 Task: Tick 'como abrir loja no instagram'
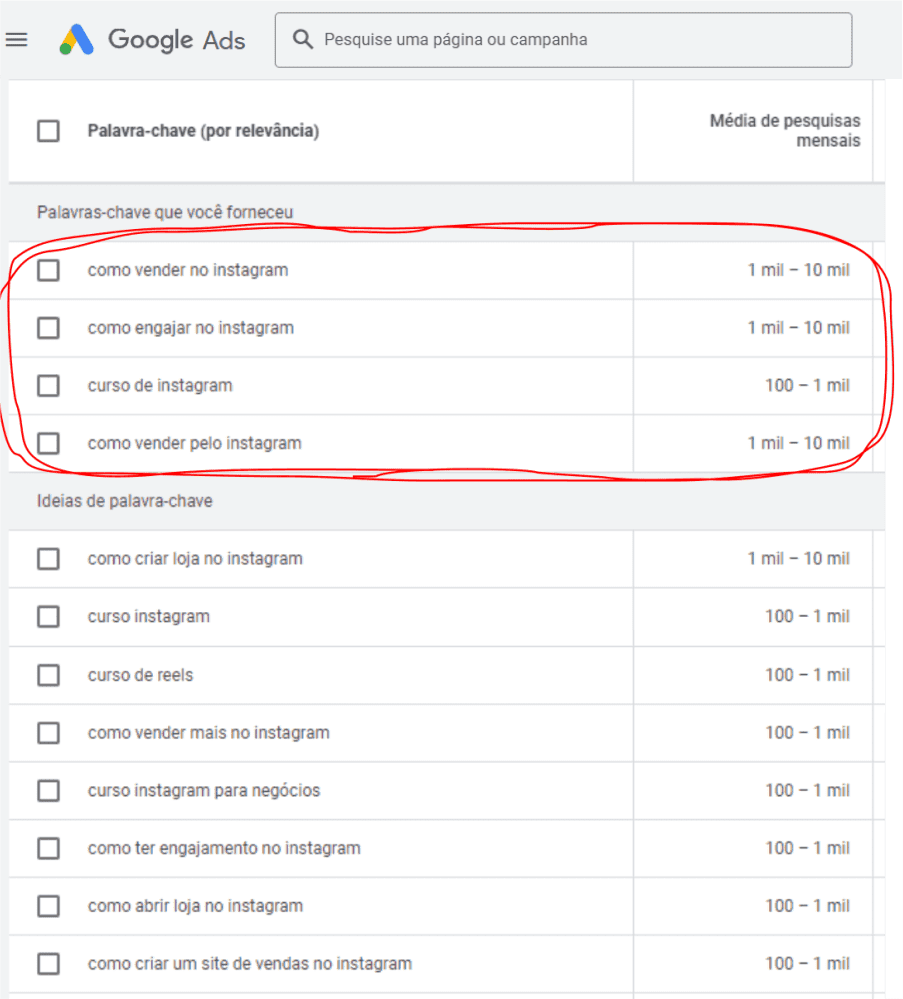(x=48, y=906)
